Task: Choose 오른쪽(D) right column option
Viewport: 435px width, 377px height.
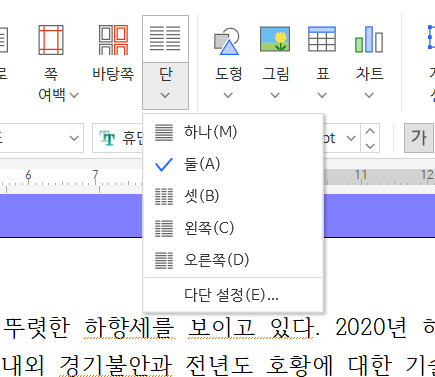Action: (x=233, y=260)
